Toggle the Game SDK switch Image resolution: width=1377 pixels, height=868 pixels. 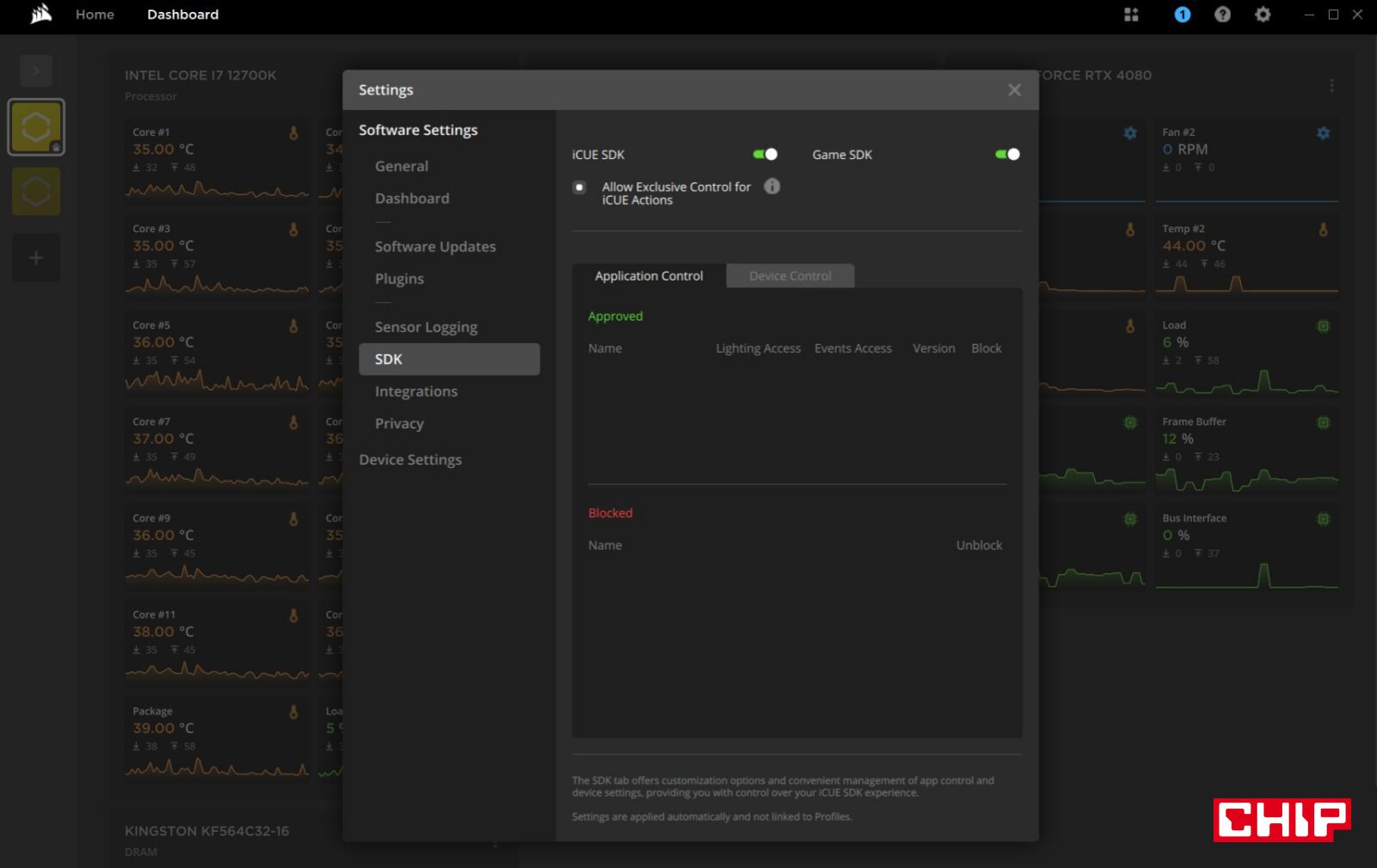[1007, 154]
